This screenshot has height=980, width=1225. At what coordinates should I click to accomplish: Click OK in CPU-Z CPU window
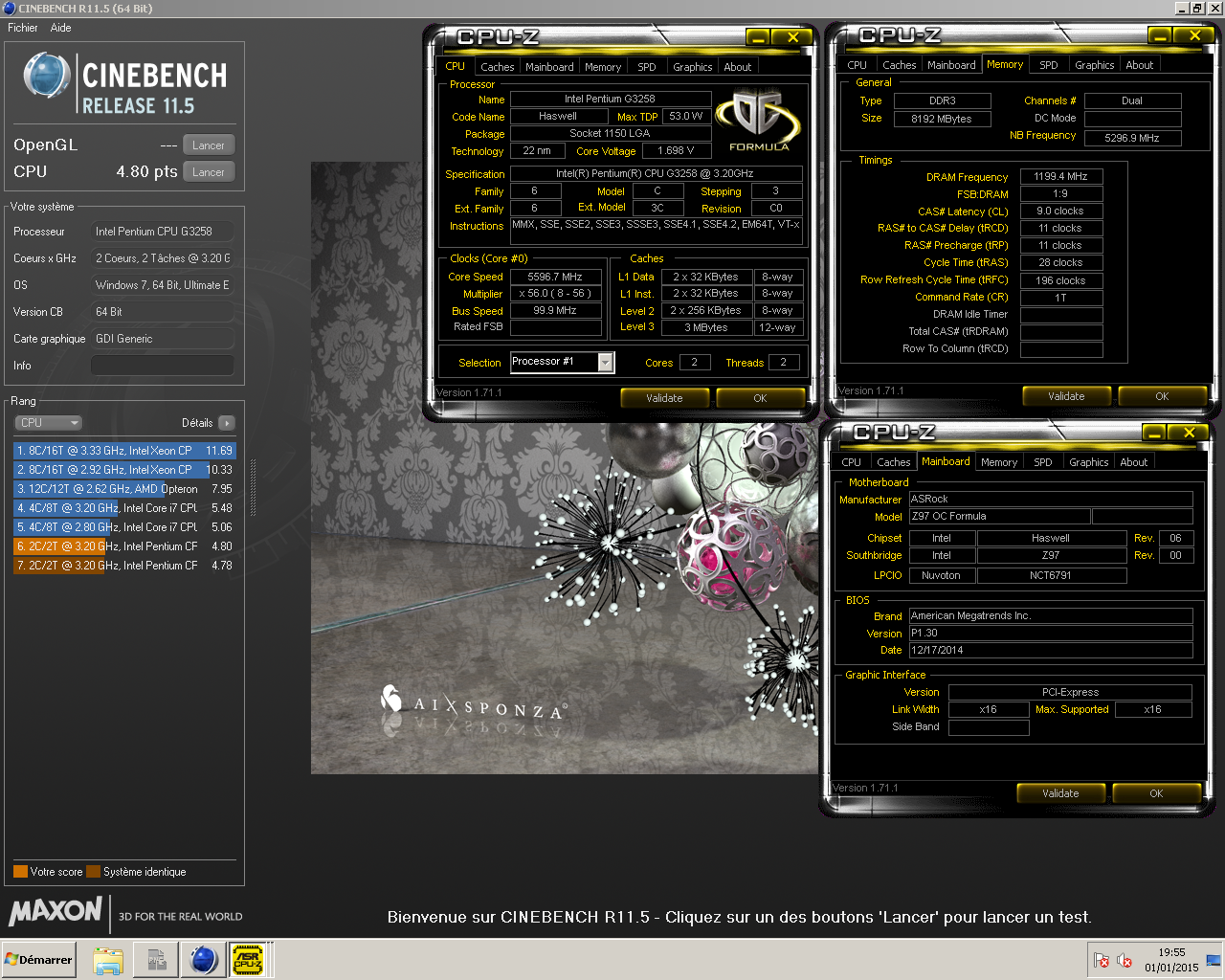click(x=760, y=398)
